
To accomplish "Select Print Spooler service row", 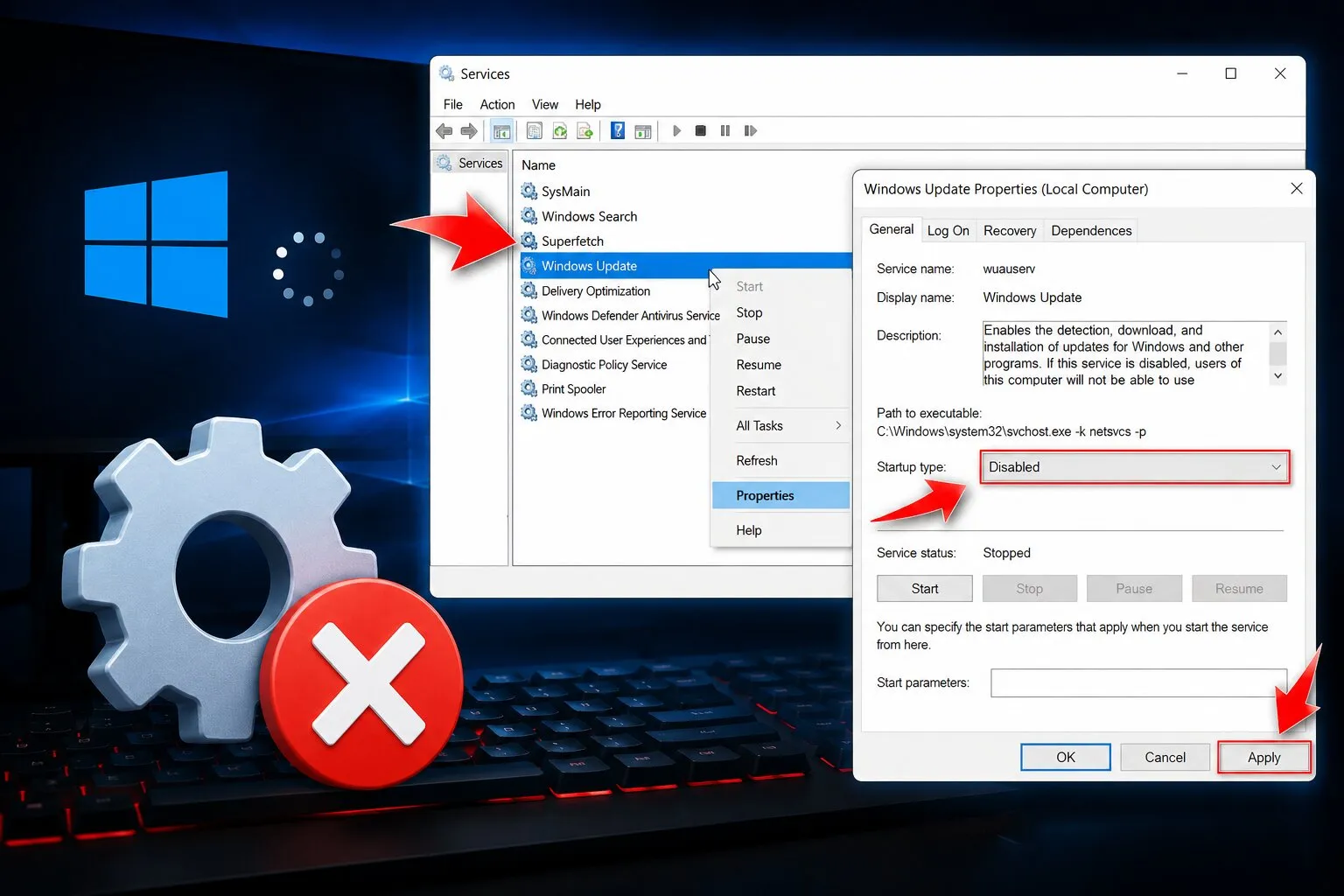I will (x=564, y=388).
